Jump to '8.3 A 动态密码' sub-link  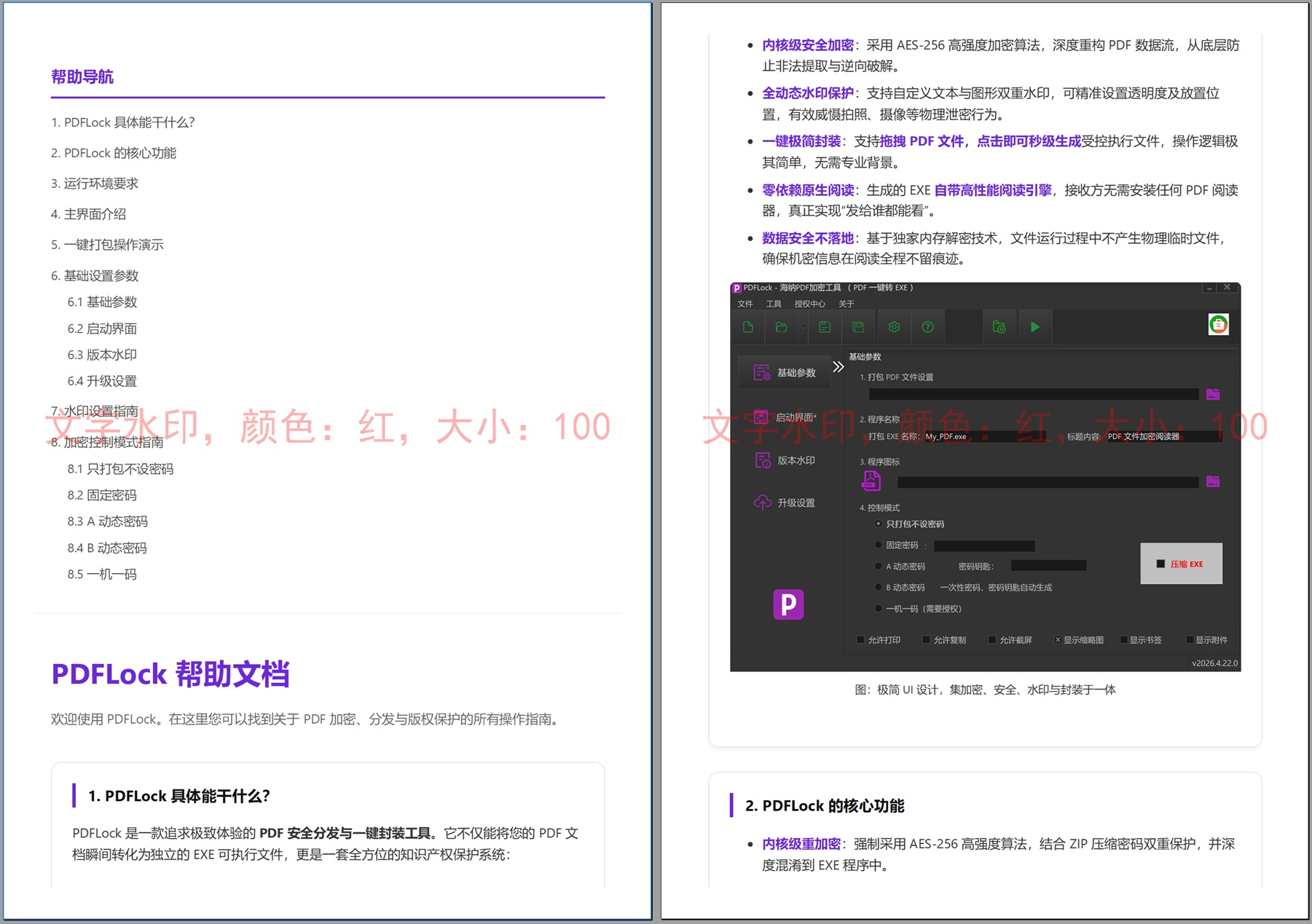pyautogui.click(x=108, y=521)
